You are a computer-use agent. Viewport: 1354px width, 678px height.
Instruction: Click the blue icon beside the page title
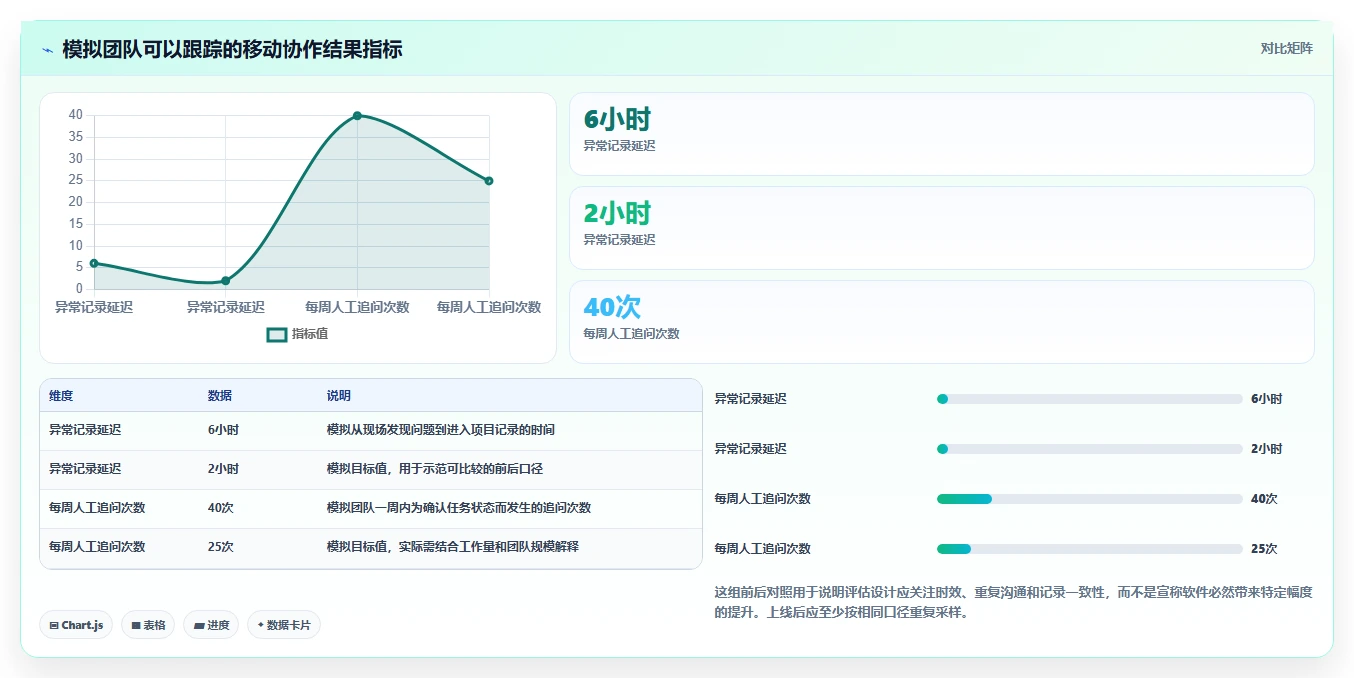pos(48,49)
